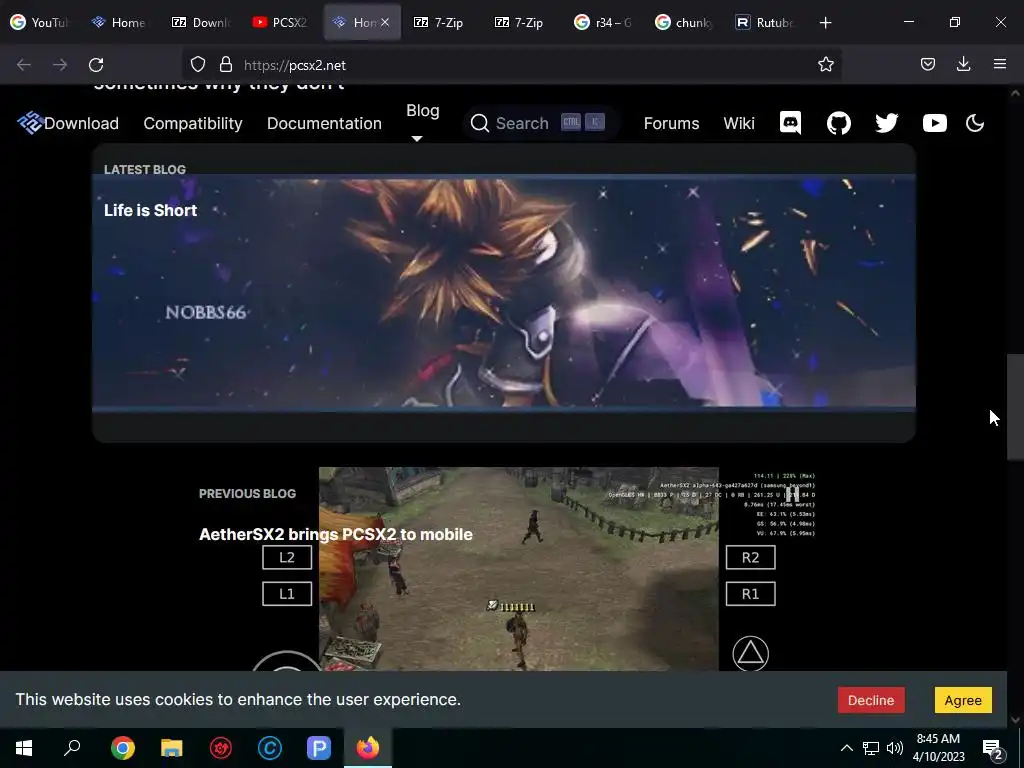Click the site security padlock icon
Image resolution: width=1024 pixels, height=768 pixels.
point(226,65)
